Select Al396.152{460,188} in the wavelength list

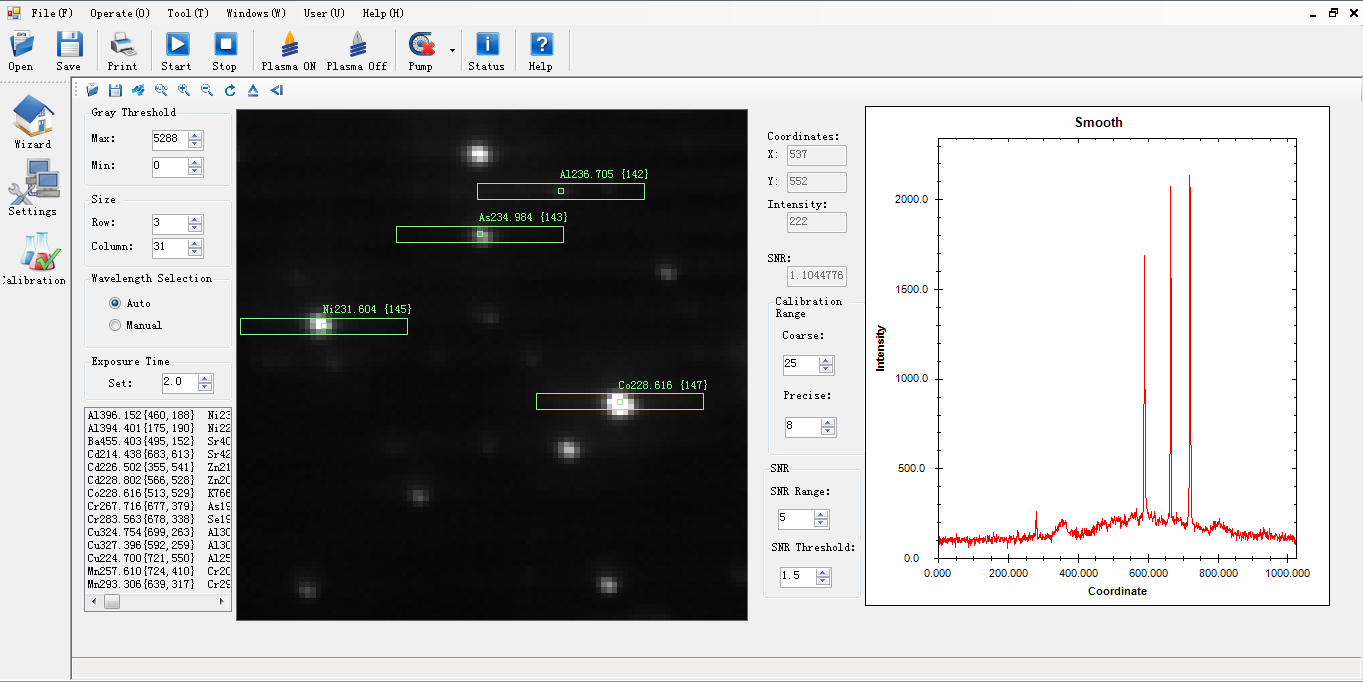tap(141, 415)
